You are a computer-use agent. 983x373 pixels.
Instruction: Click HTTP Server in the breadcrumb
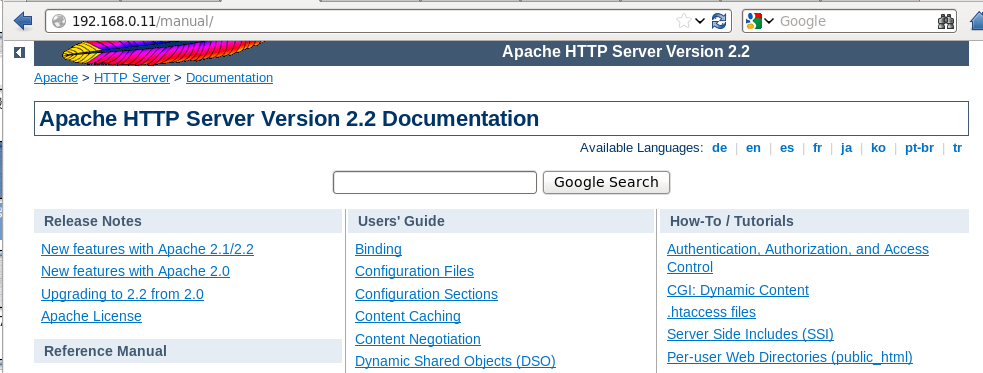(x=132, y=78)
